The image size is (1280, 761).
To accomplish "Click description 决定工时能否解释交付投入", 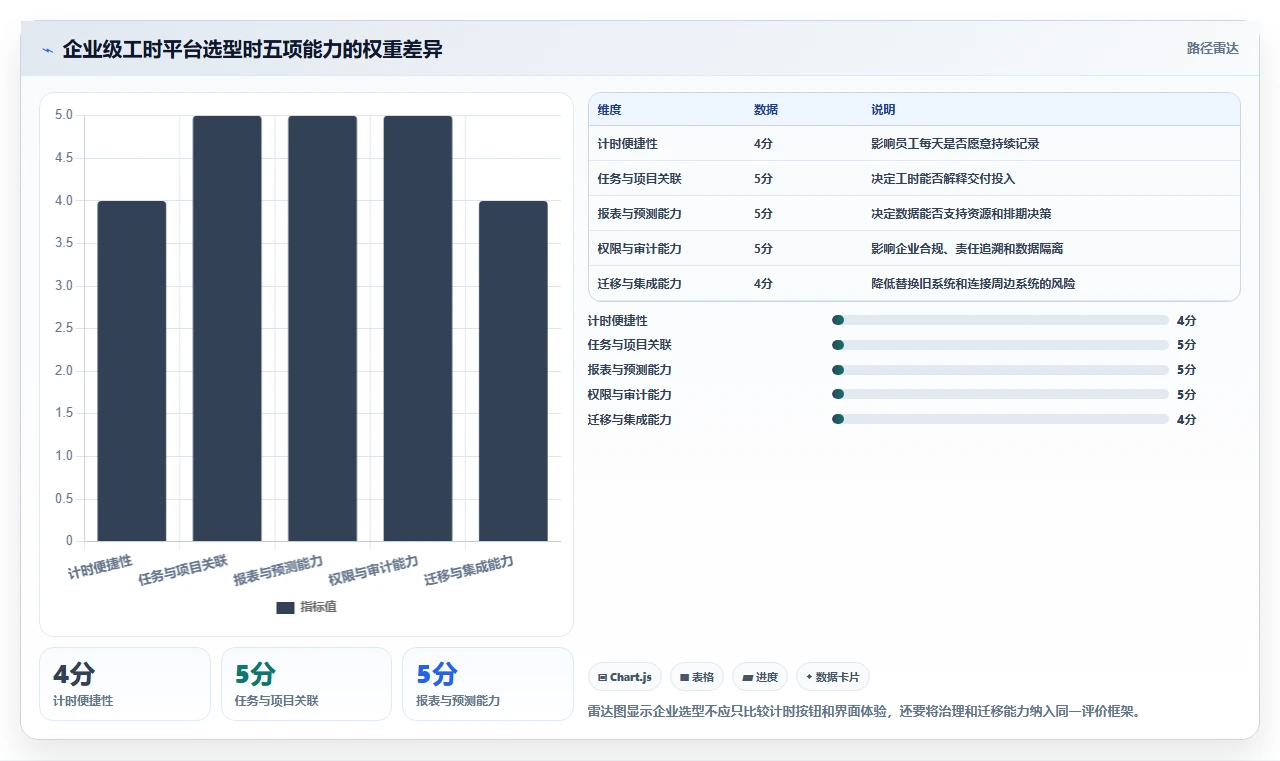I will click(943, 179).
